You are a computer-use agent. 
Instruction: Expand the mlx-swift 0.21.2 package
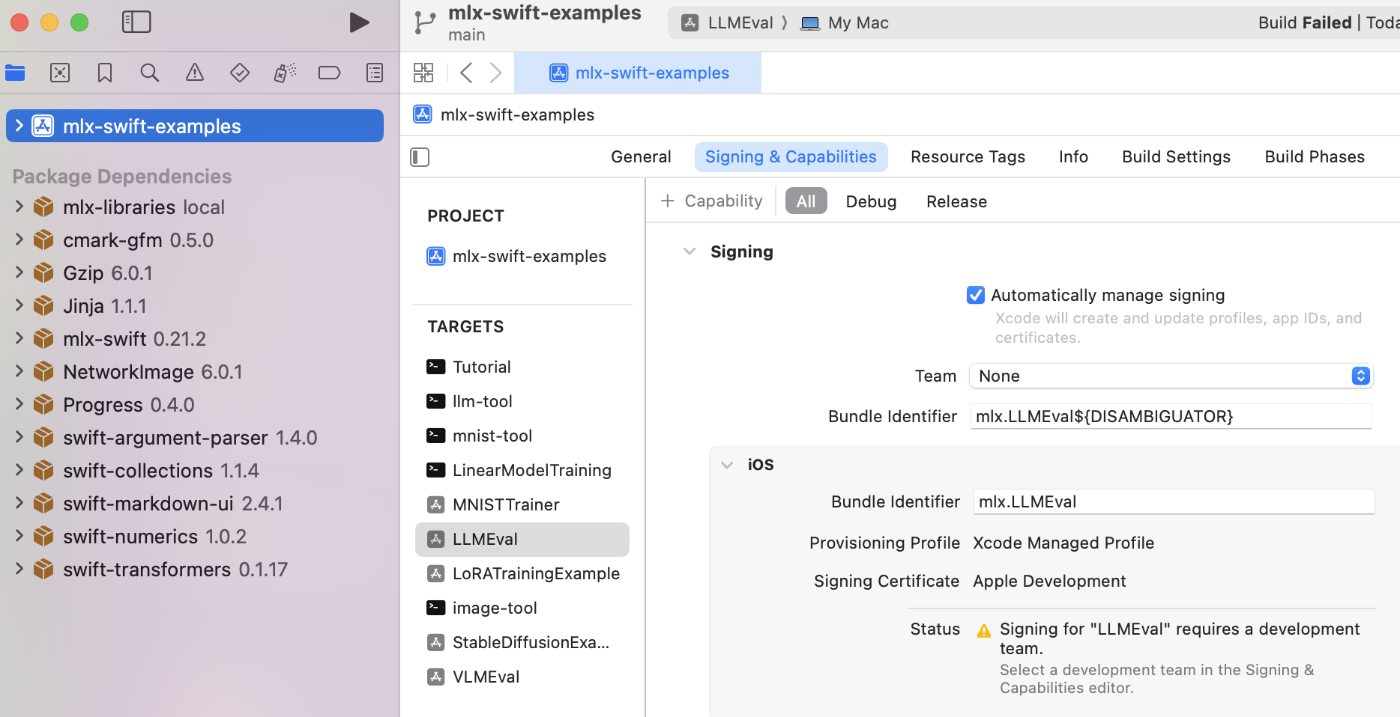19,339
